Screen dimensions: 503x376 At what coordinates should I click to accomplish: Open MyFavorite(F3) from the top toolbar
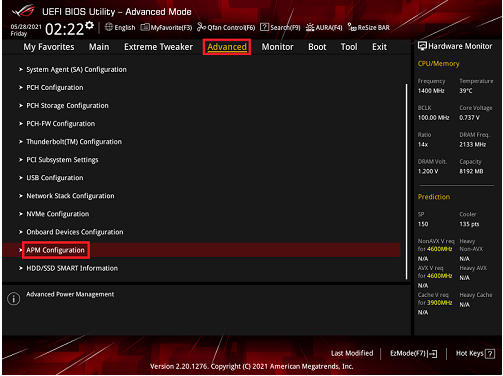(166, 27)
